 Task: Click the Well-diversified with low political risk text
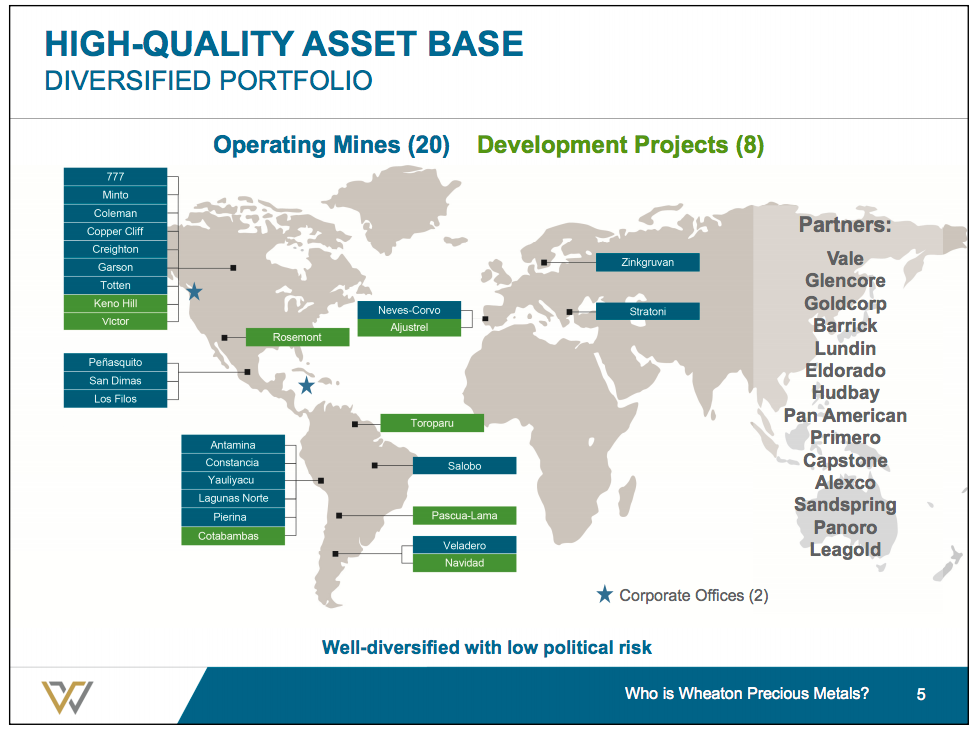[x=488, y=647]
